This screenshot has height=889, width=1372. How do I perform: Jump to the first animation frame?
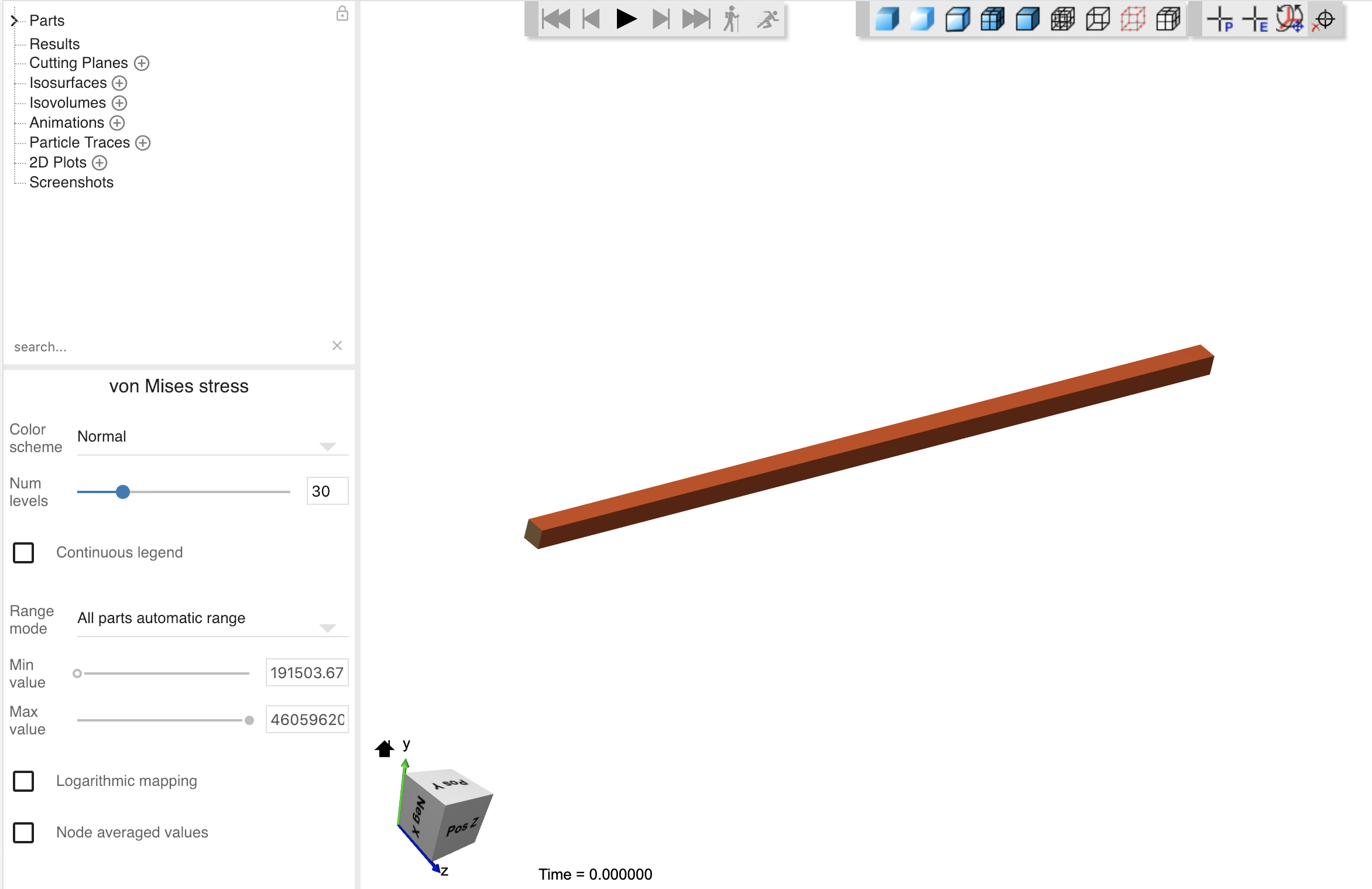555,19
